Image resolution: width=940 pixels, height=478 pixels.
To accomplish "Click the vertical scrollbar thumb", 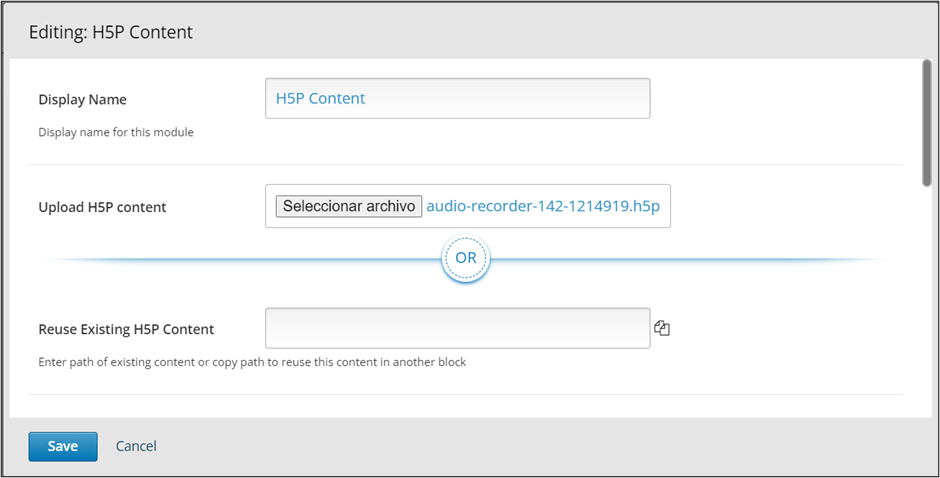I will [x=927, y=120].
